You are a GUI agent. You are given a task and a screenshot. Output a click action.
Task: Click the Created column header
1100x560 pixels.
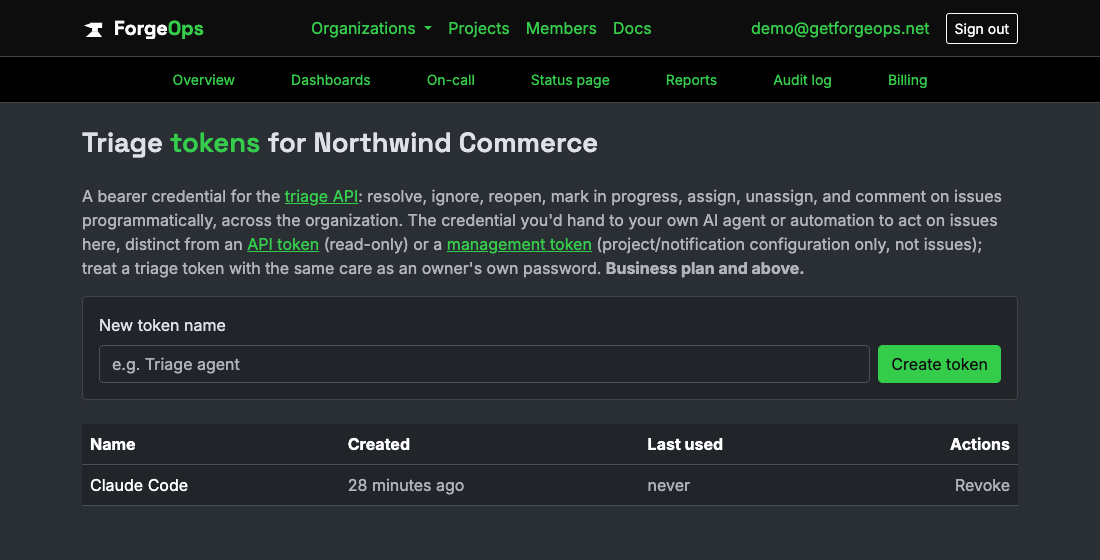click(x=379, y=444)
